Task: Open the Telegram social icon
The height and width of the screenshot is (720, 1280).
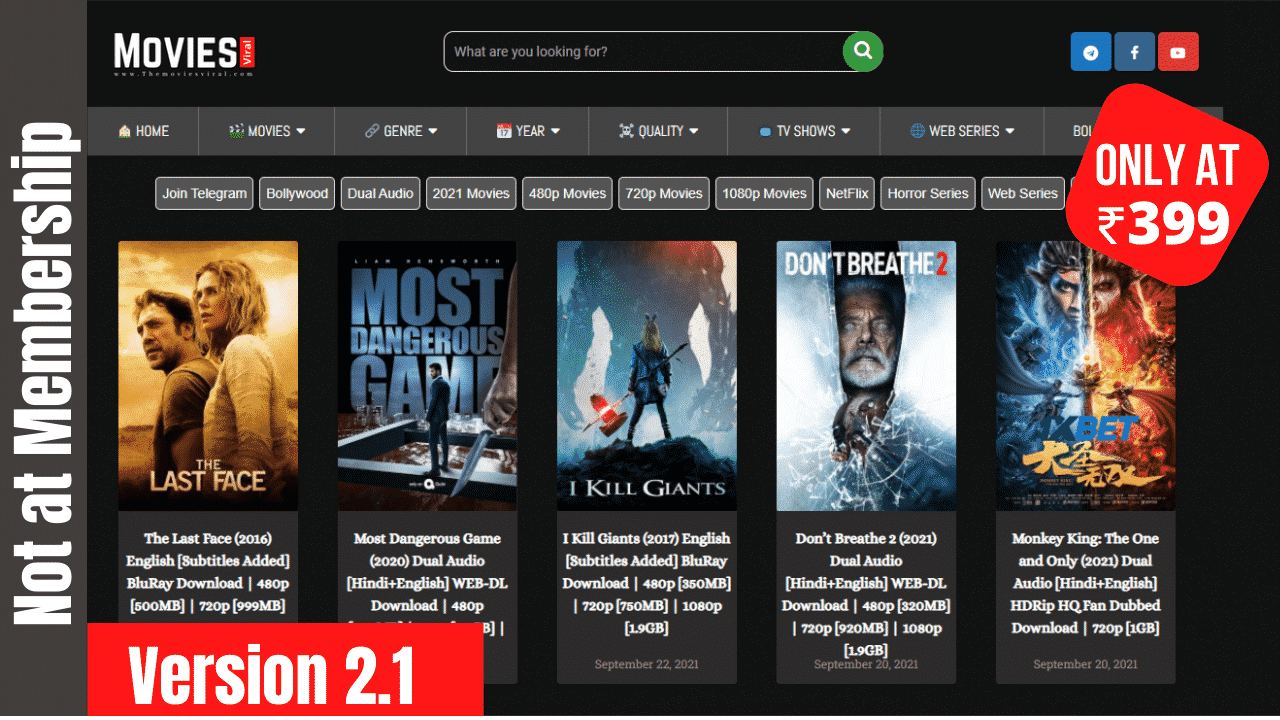Action: pos(1091,52)
